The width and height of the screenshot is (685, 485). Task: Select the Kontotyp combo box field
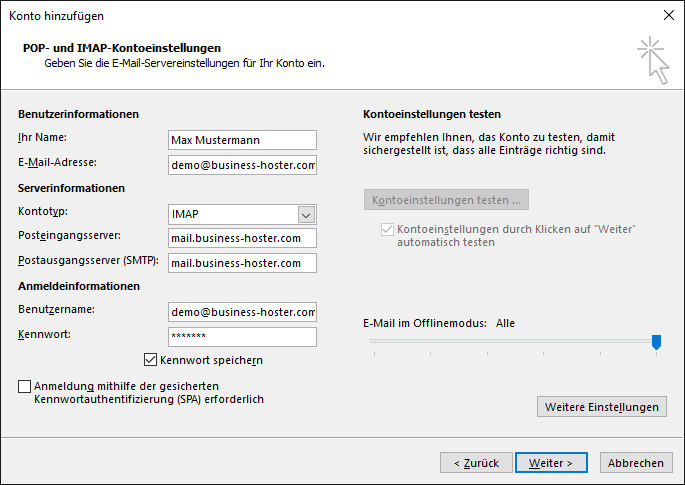click(242, 215)
